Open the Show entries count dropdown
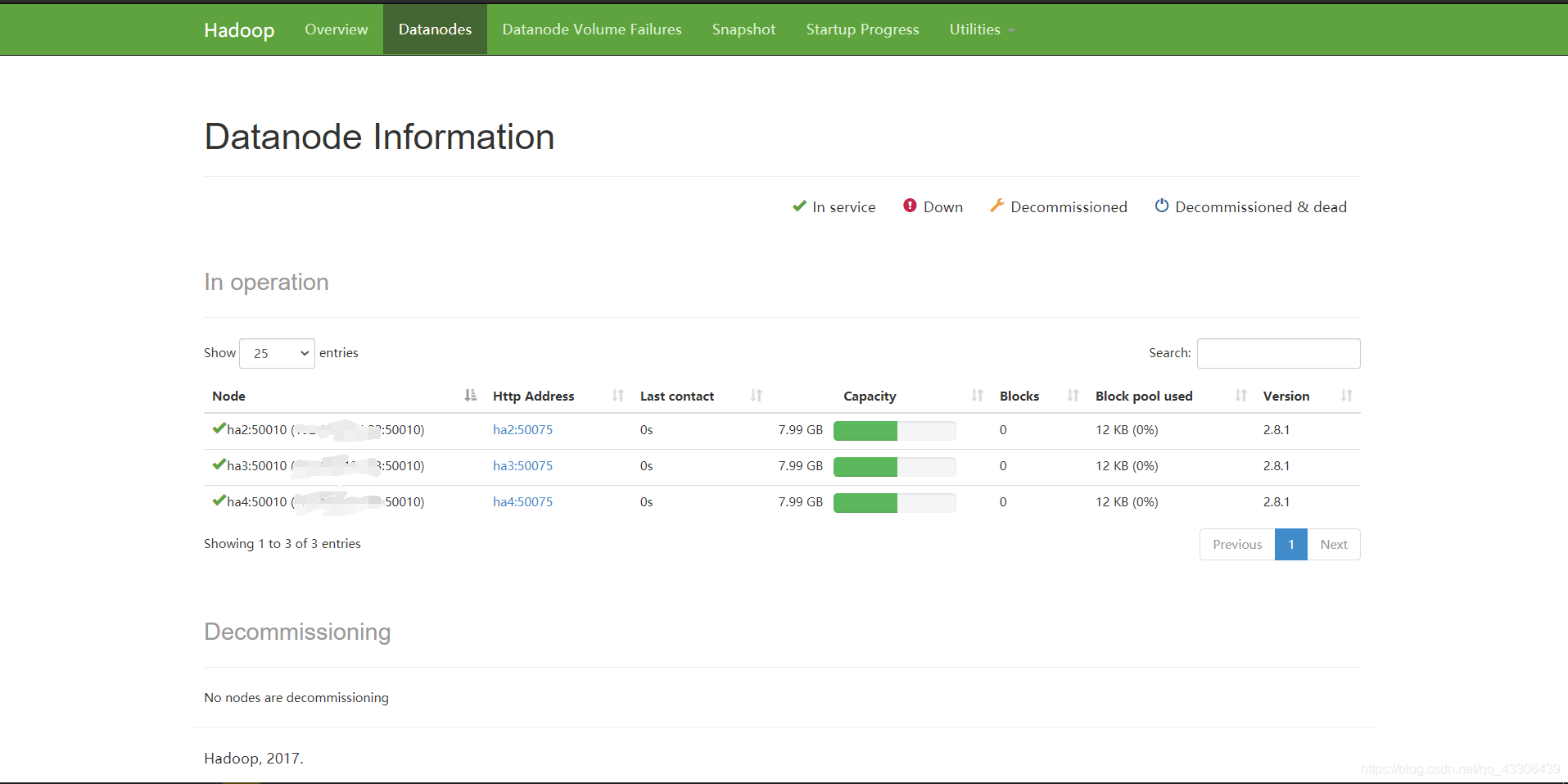The width and height of the screenshot is (1568, 784). (277, 353)
